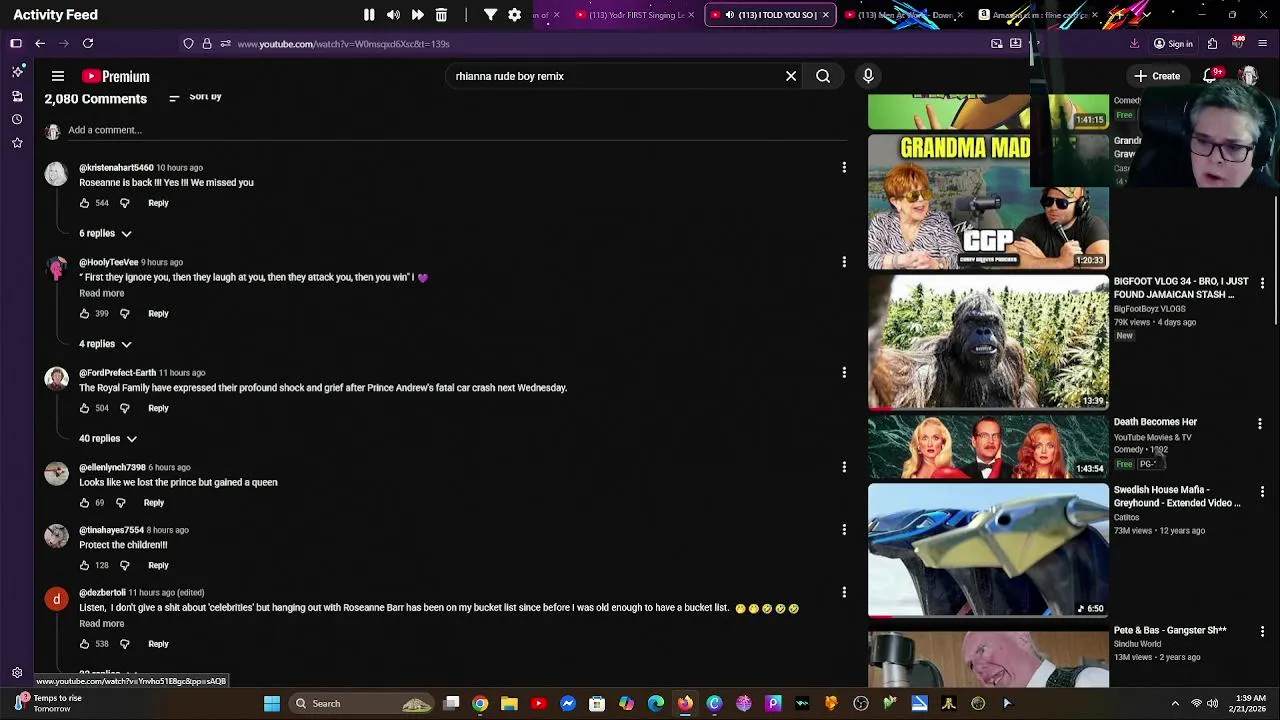Open the Sort by comments menu

tap(195, 97)
